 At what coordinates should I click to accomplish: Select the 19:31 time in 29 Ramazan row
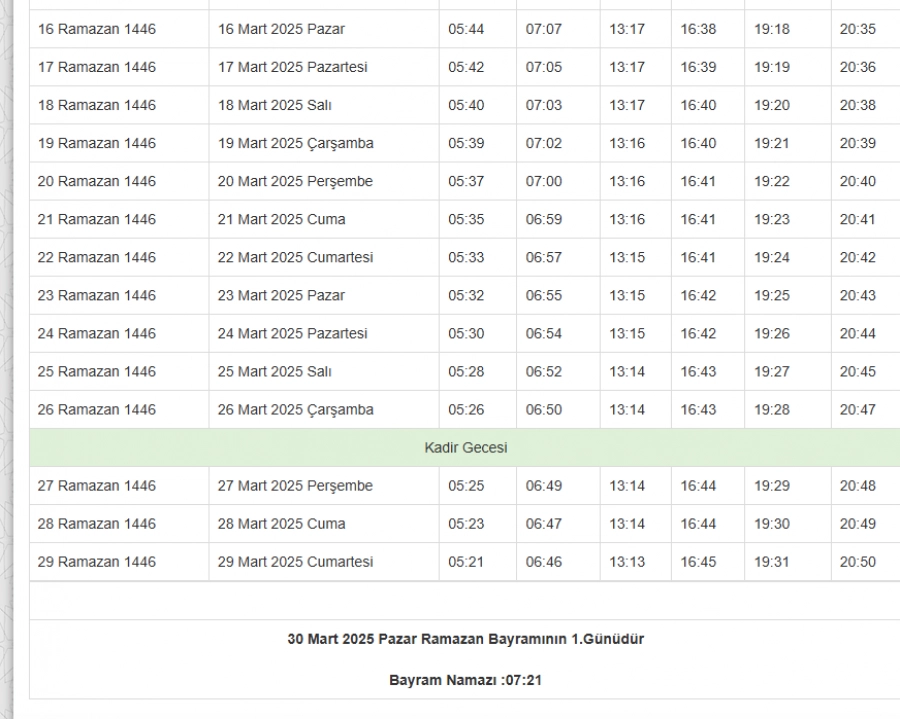coord(771,562)
